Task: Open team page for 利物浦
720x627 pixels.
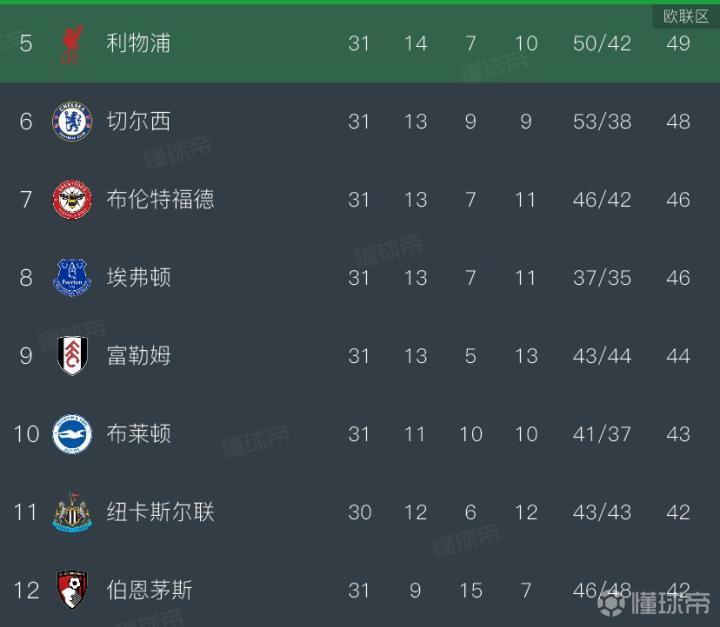Action: click(138, 43)
